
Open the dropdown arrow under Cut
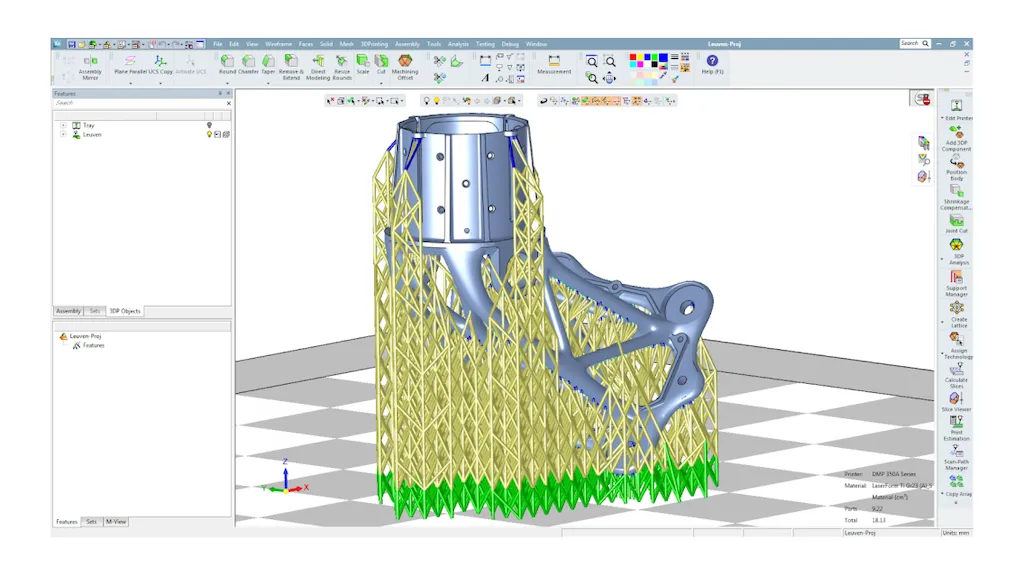tap(381, 84)
